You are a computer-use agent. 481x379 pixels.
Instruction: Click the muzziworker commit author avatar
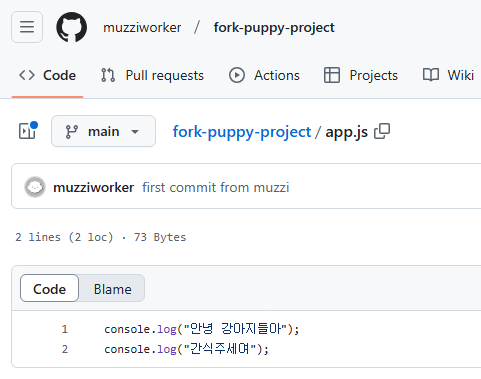pos(35,187)
